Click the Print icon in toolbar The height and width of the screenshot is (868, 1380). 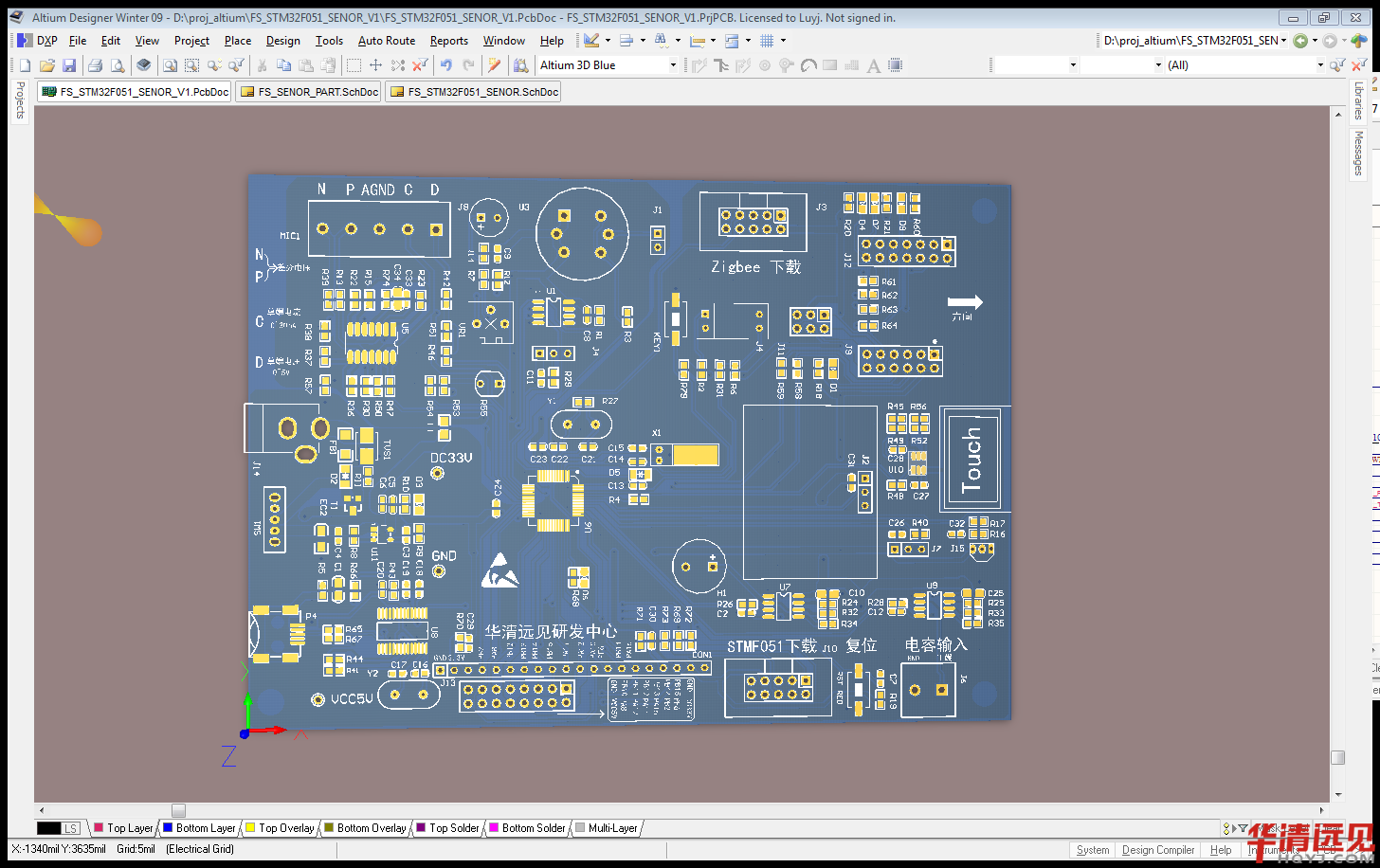pos(95,65)
